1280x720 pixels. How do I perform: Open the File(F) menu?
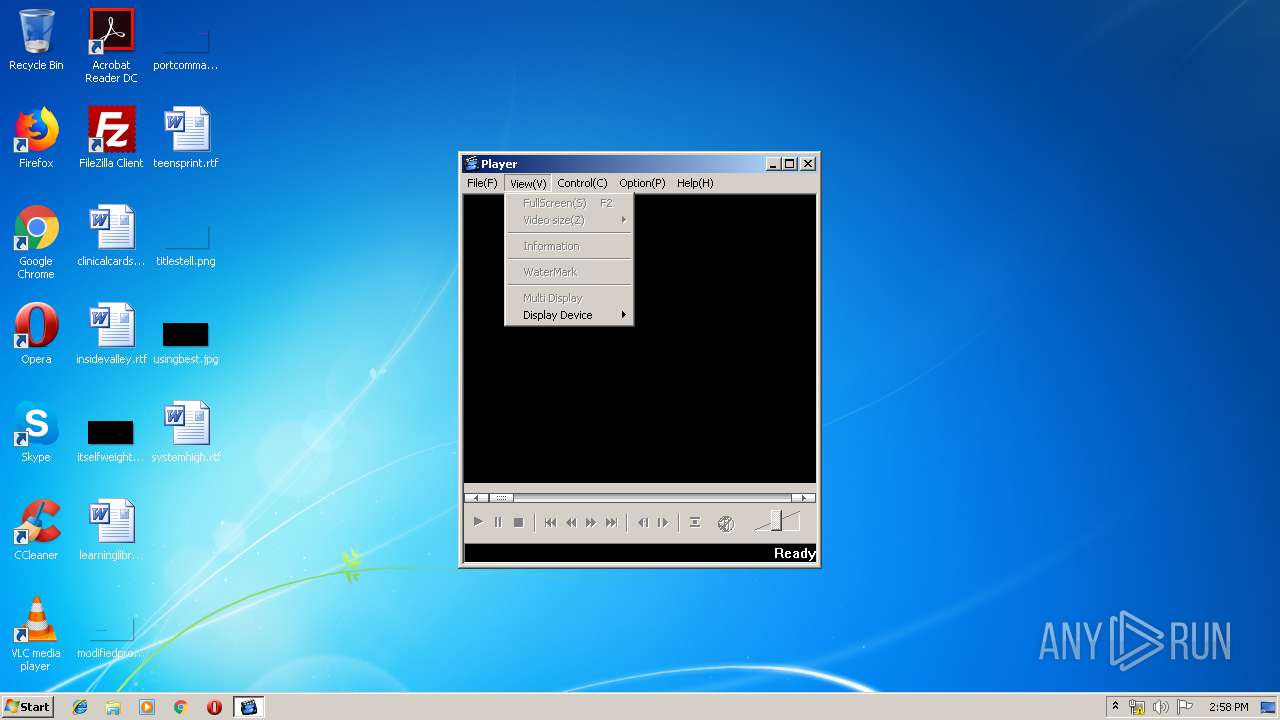point(482,183)
